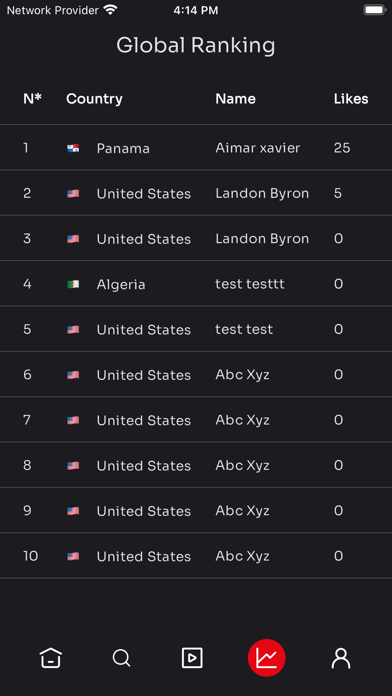Open Aimar xavier's ranking entry

196,148
